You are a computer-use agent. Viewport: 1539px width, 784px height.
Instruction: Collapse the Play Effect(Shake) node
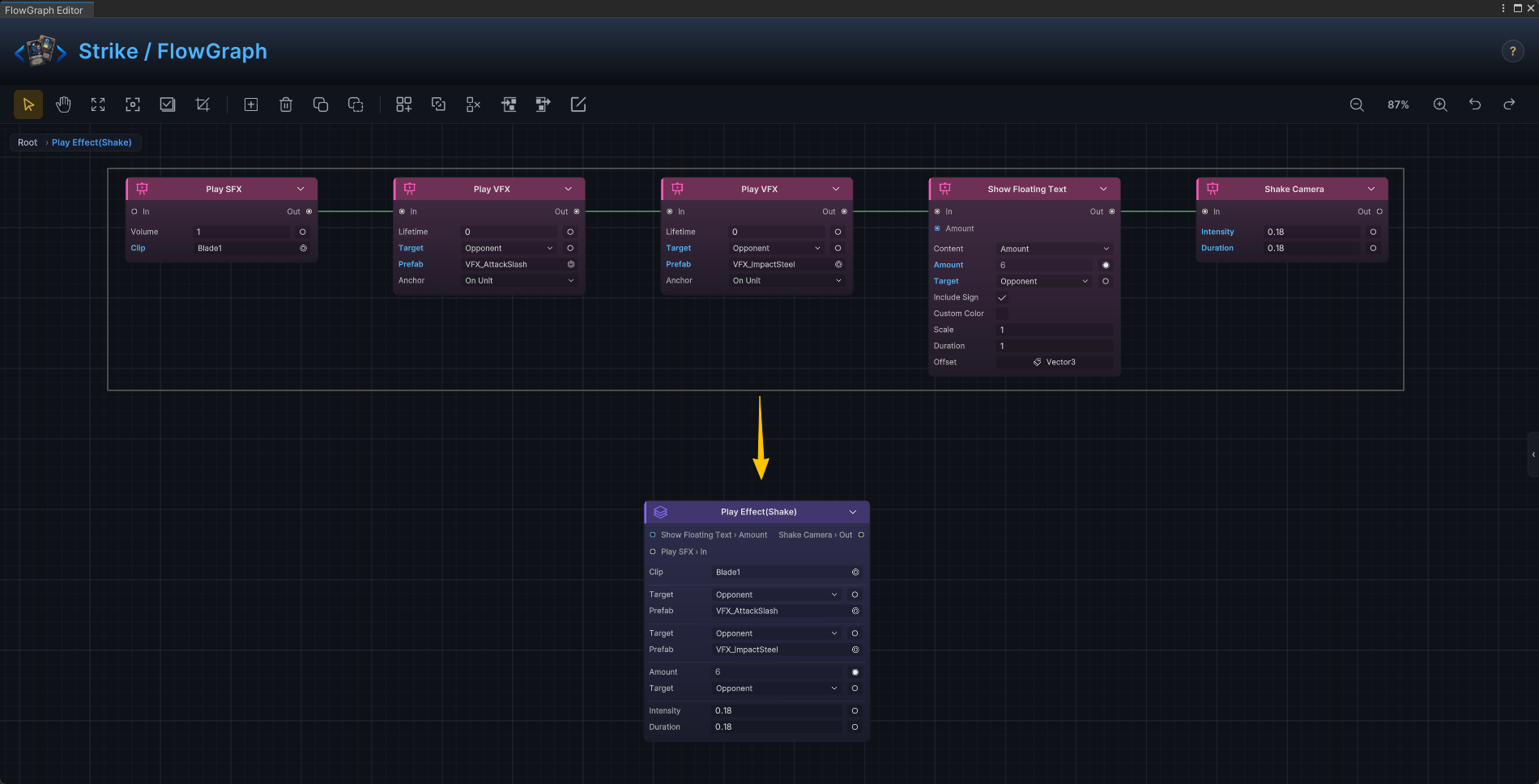[853, 512]
